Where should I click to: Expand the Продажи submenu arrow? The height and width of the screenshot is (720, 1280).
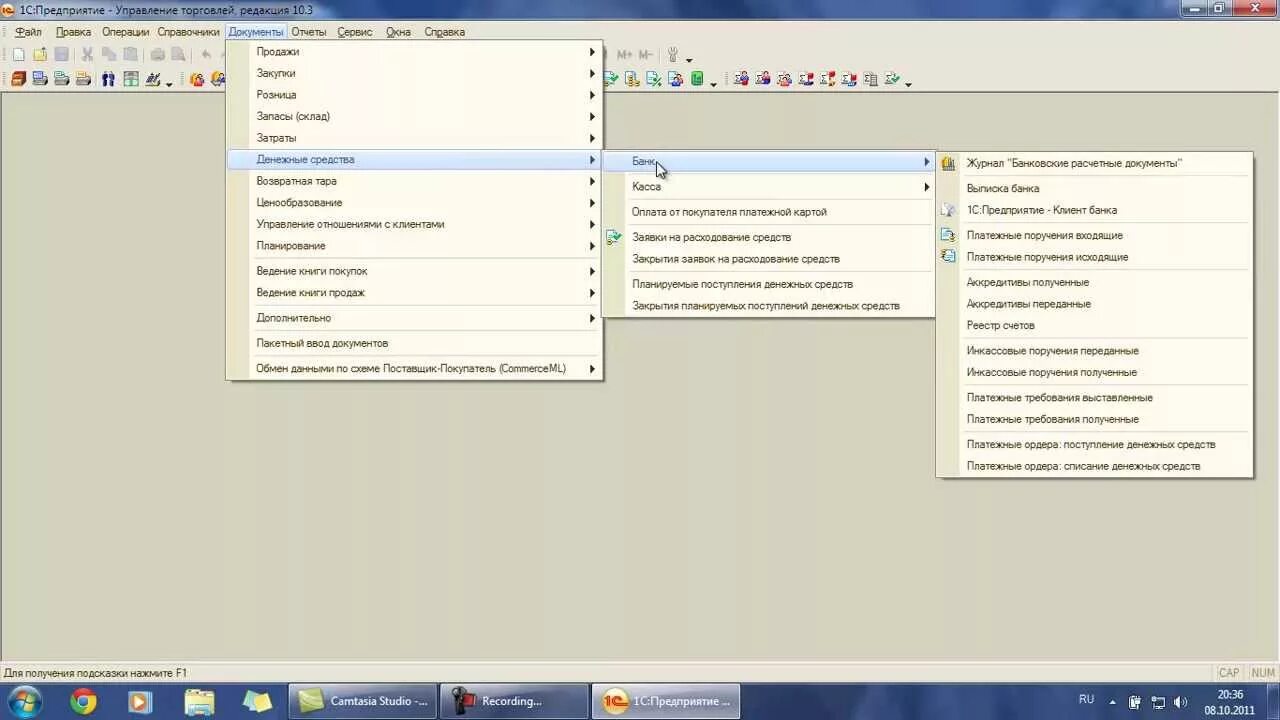[x=592, y=52]
